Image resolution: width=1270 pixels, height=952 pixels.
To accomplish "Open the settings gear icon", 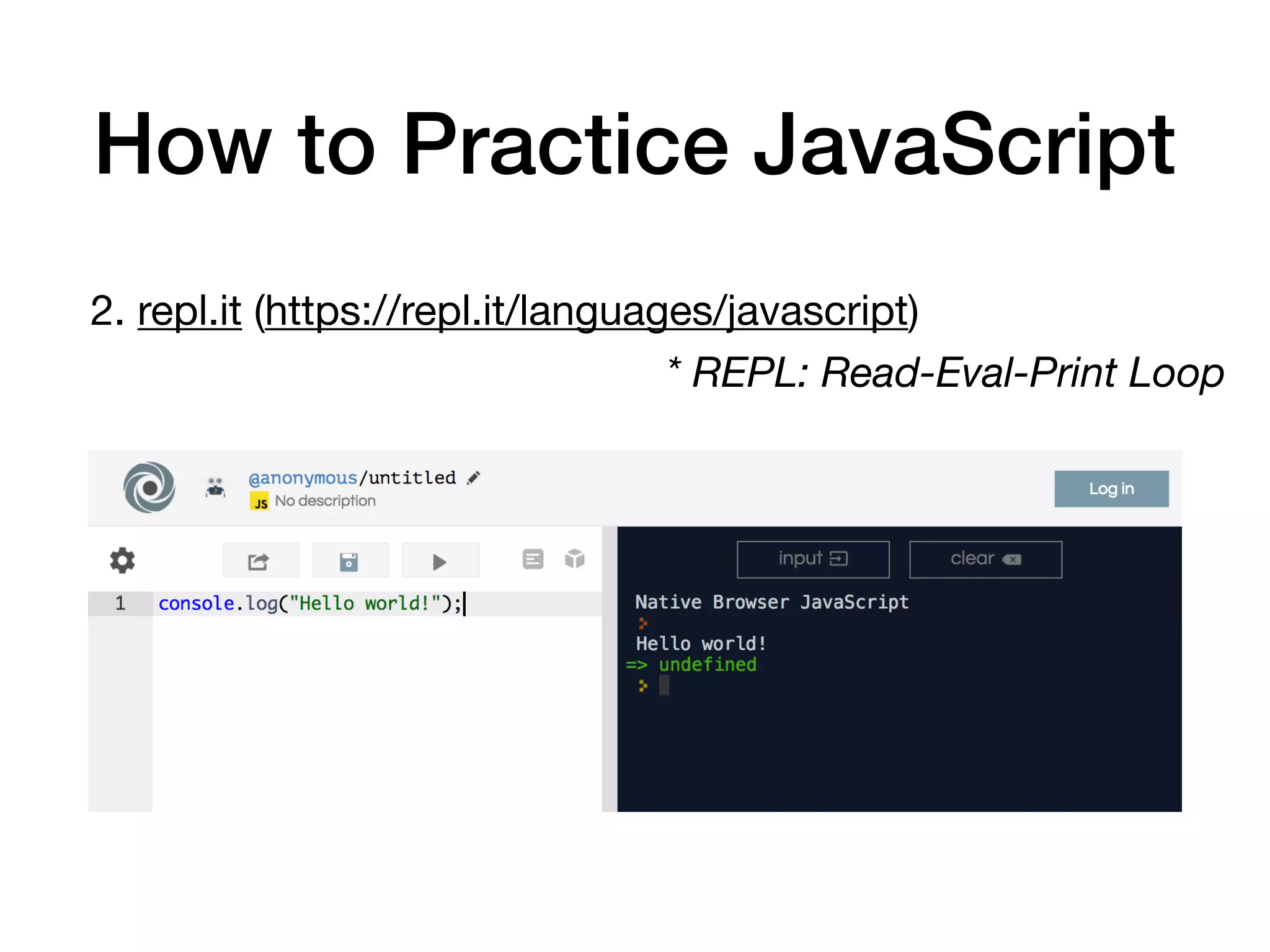I will click(x=122, y=560).
